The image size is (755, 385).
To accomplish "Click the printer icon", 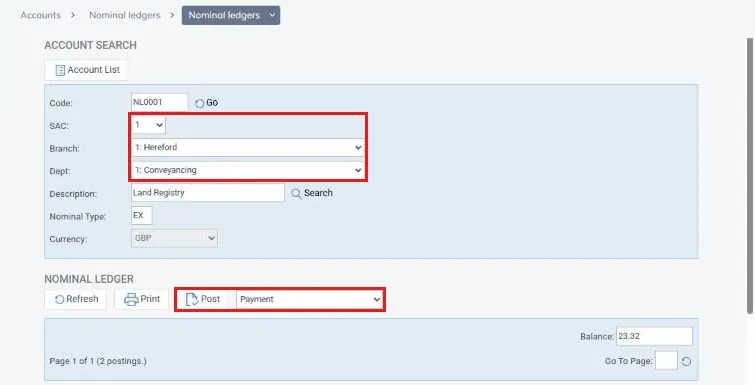I will [x=131, y=299].
